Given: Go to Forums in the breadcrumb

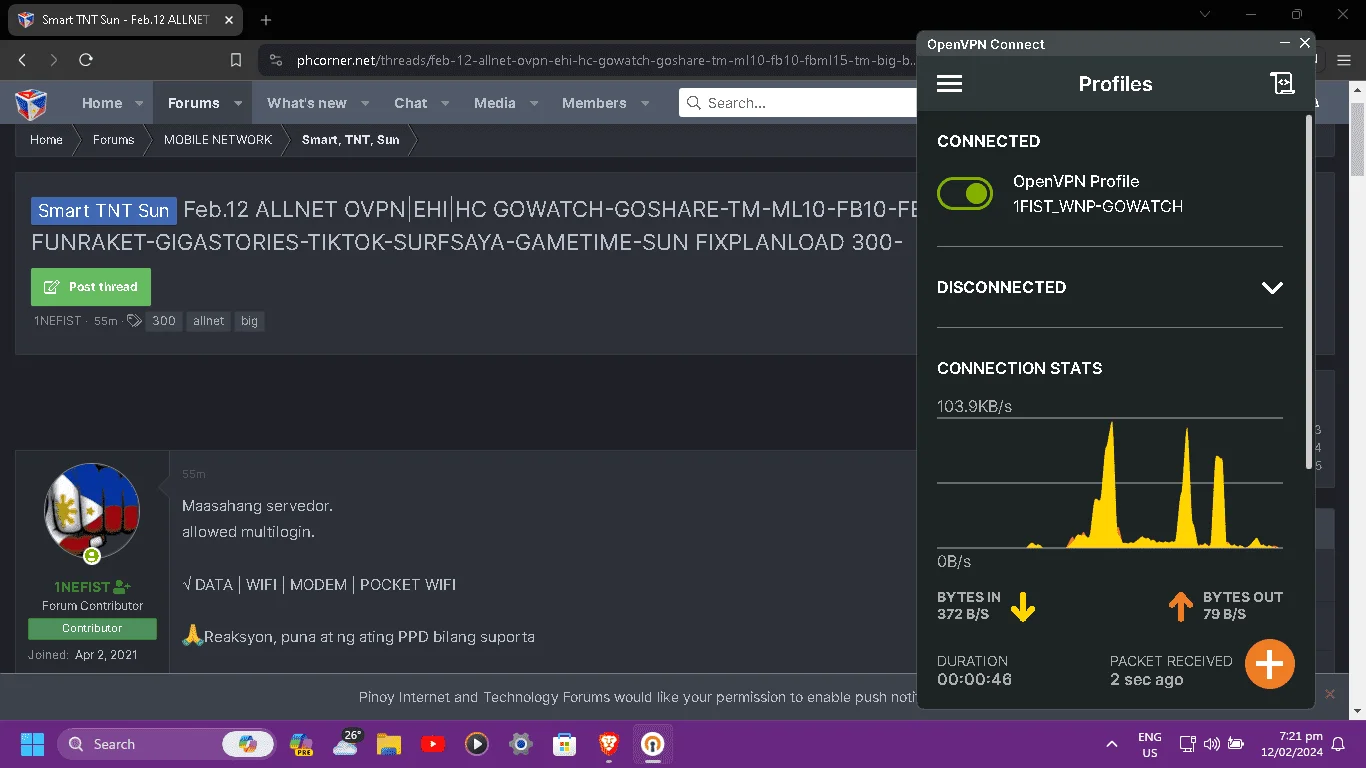Looking at the screenshot, I should point(113,140).
